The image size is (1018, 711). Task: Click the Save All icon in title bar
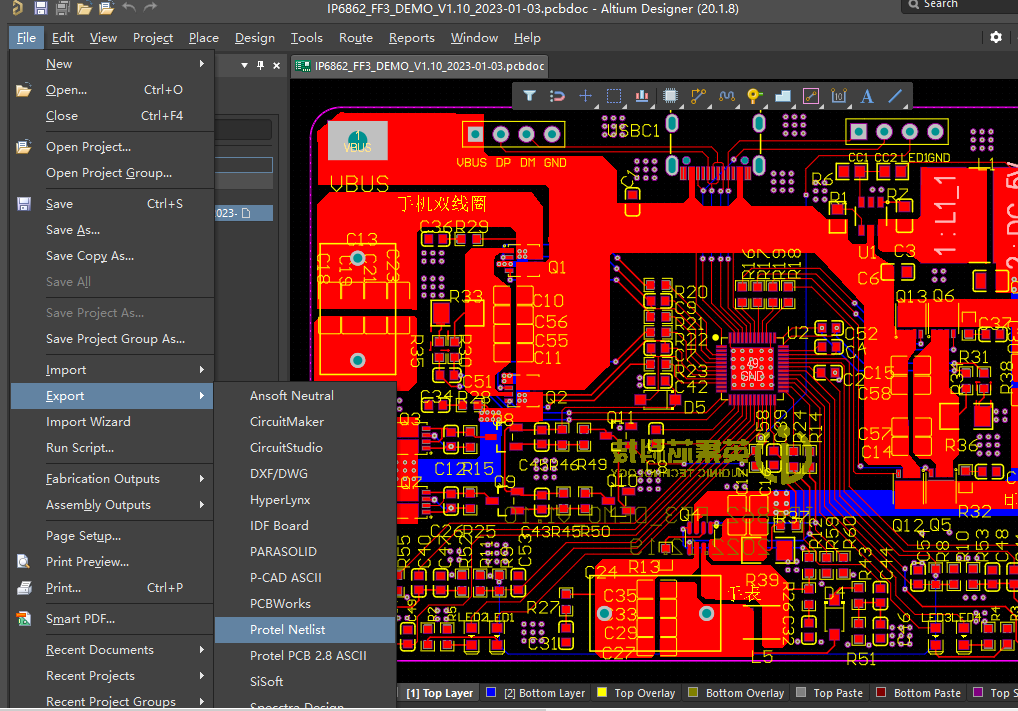click(x=63, y=8)
